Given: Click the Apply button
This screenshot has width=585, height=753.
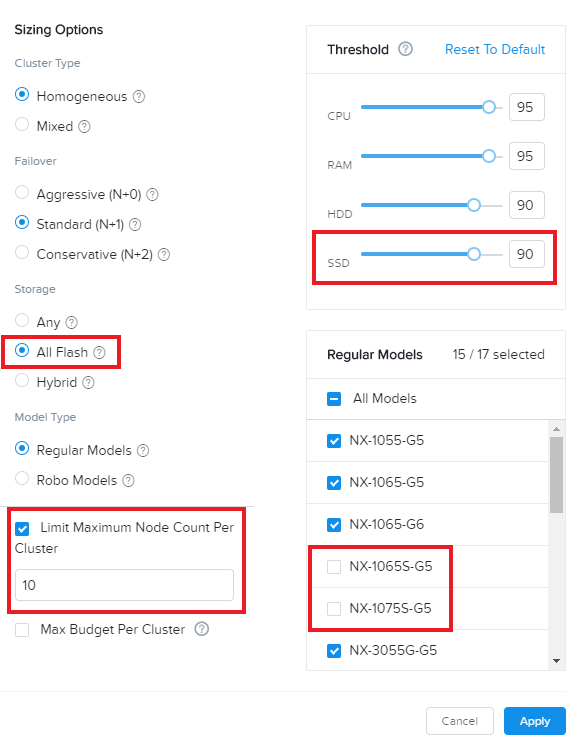Looking at the screenshot, I should click(x=535, y=721).
